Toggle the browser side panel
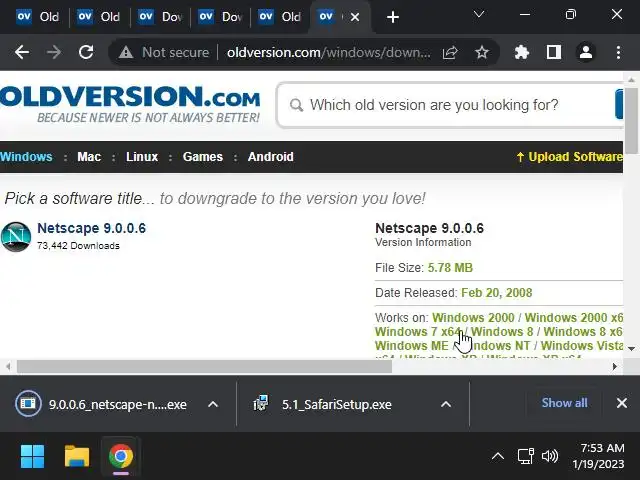Screen dimensions: 640x480 [554, 52]
